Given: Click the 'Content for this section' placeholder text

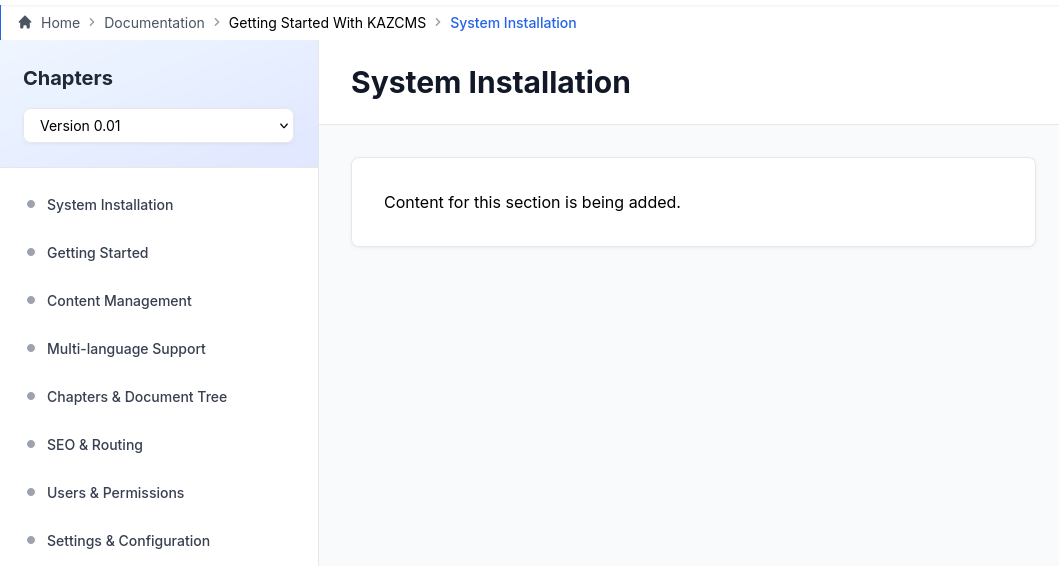Looking at the screenshot, I should [x=532, y=202].
